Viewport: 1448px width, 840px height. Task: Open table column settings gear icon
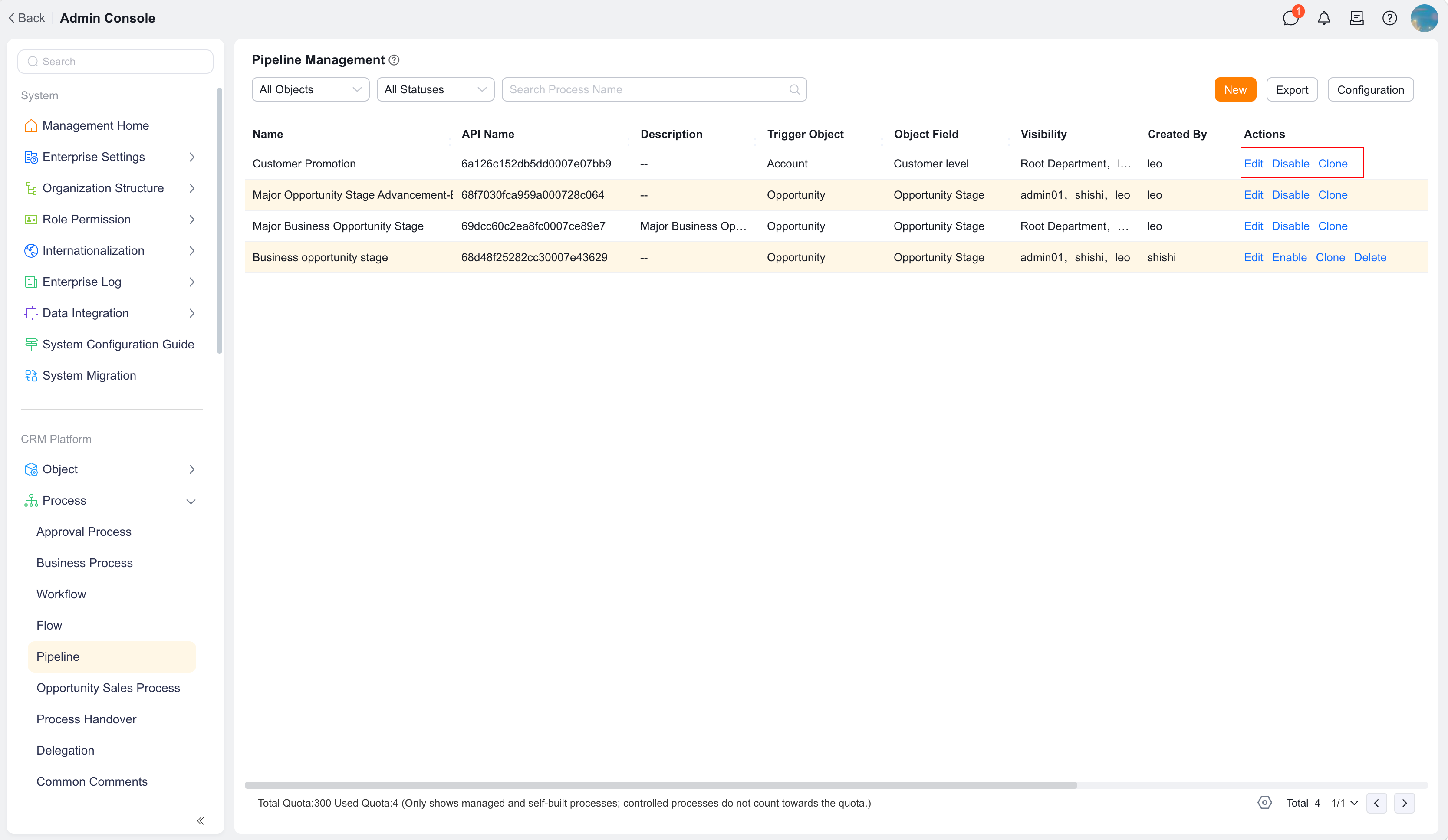(x=1264, y=803)
